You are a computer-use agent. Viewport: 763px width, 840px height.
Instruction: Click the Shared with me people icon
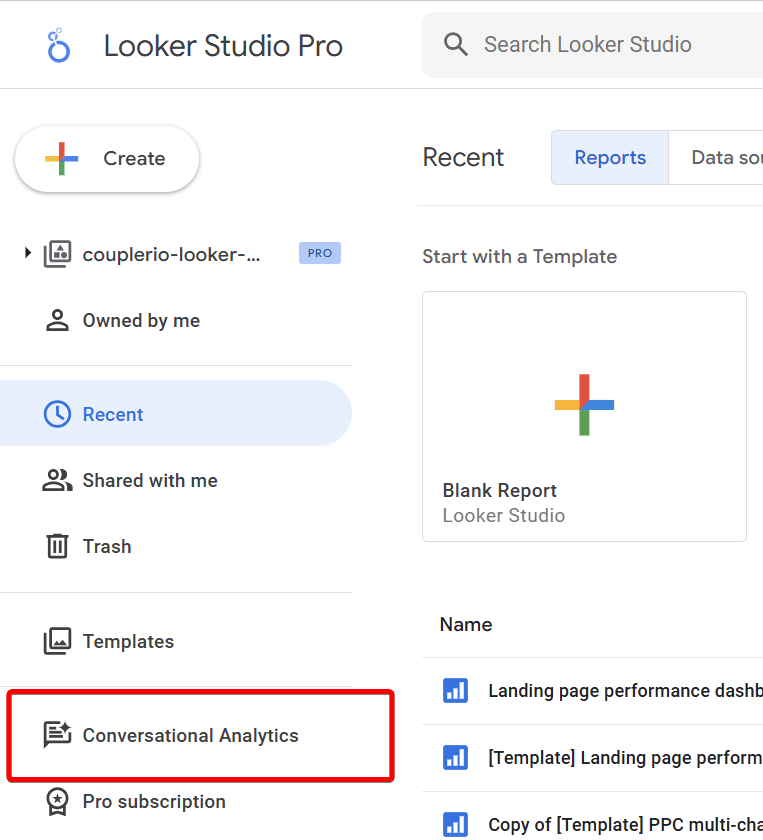(x=57, y=480)
